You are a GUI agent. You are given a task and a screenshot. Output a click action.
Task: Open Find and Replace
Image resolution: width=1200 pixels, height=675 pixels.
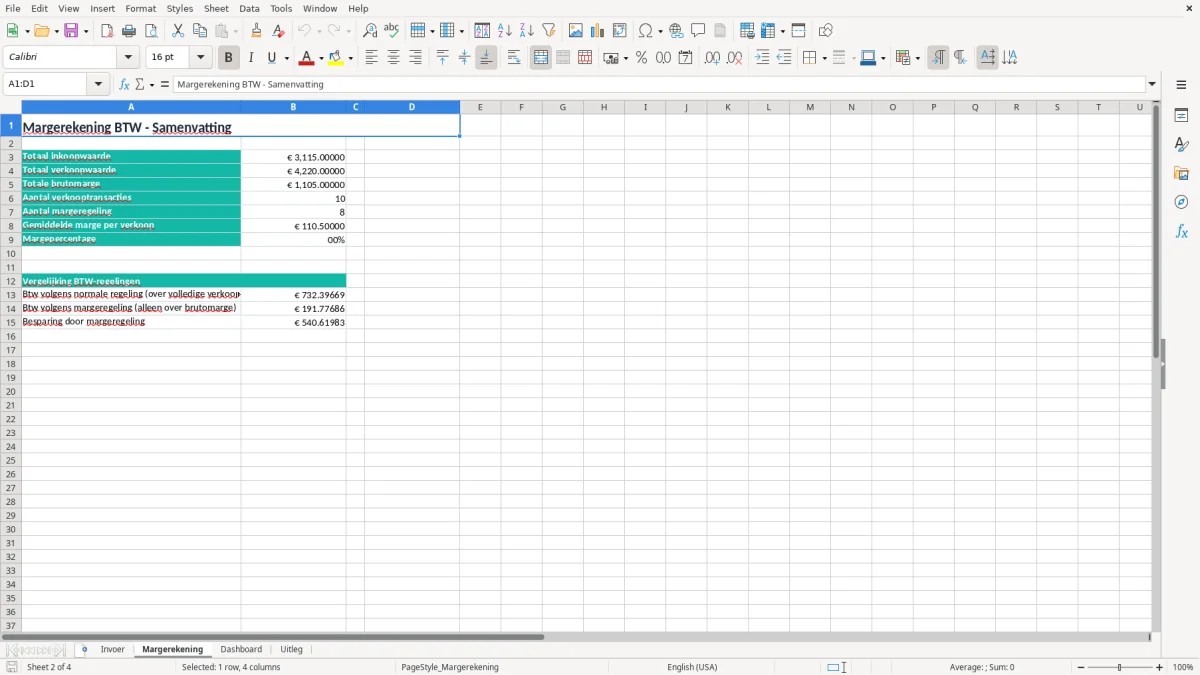click(x=370, y=31)
